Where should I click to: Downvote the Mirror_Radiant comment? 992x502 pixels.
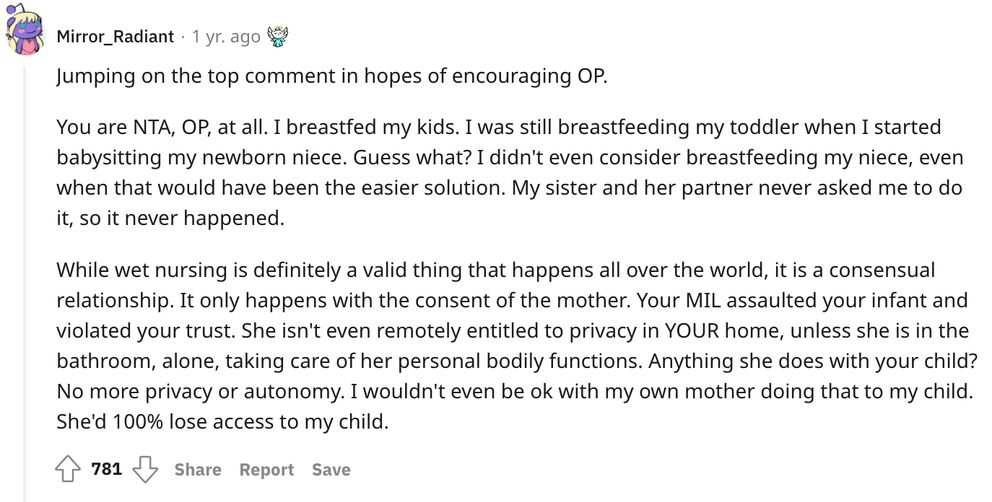click(146, 469)
